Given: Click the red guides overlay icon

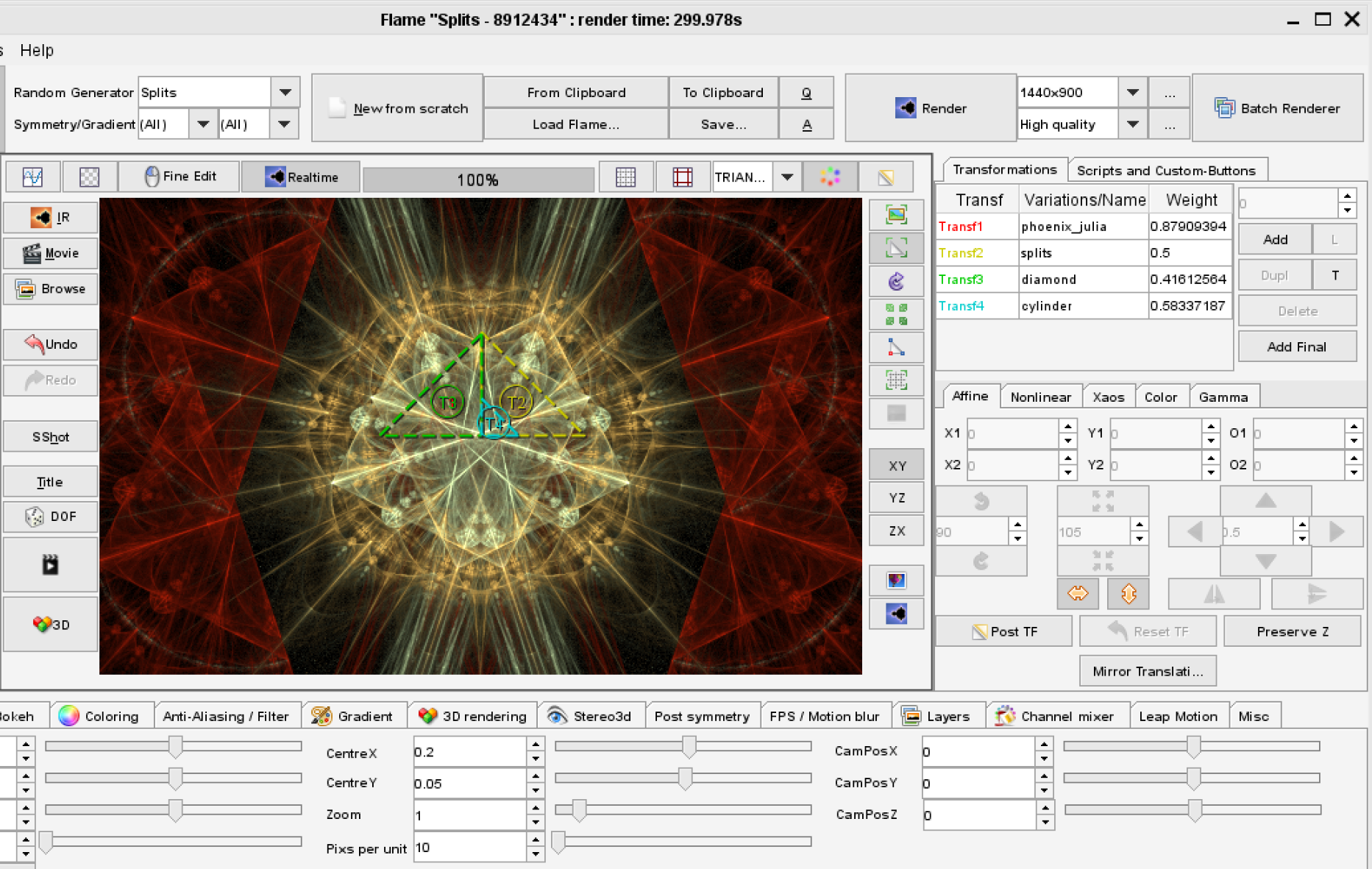Looking at the screenshot, I should (x=683, y=177).
